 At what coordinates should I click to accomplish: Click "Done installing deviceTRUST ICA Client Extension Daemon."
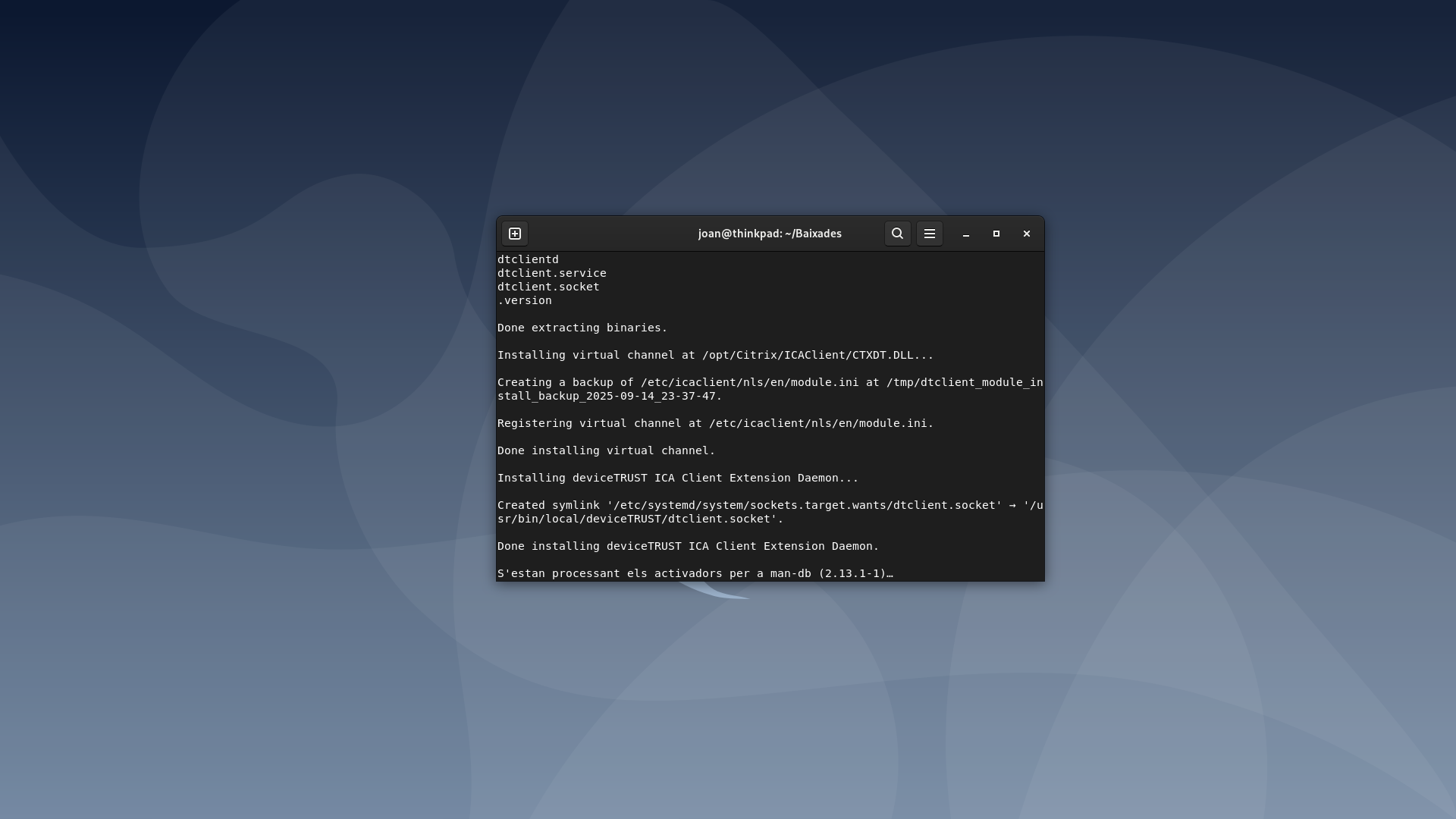(x=689, y=546)
